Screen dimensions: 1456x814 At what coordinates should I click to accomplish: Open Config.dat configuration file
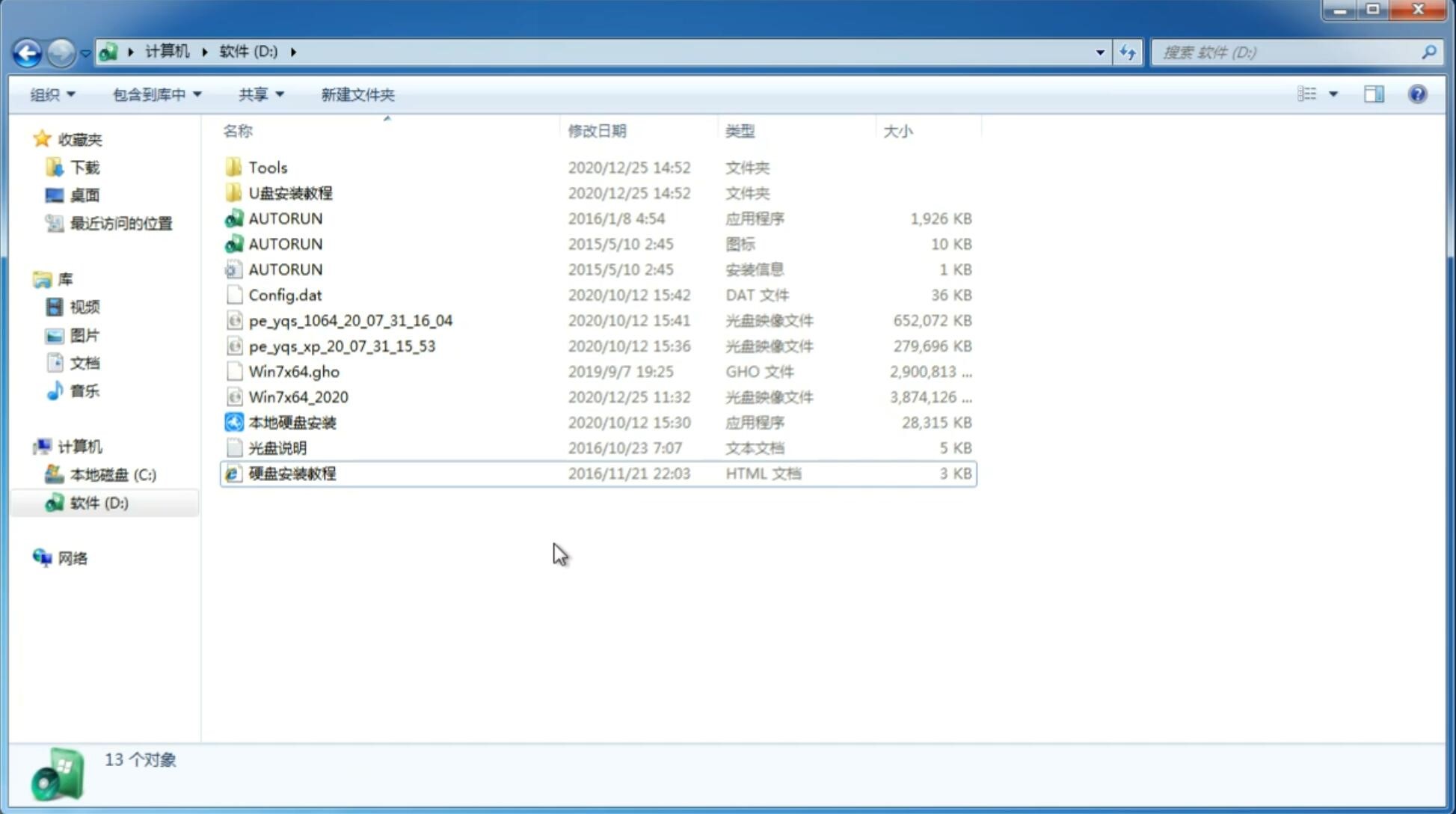coord(285,295)
